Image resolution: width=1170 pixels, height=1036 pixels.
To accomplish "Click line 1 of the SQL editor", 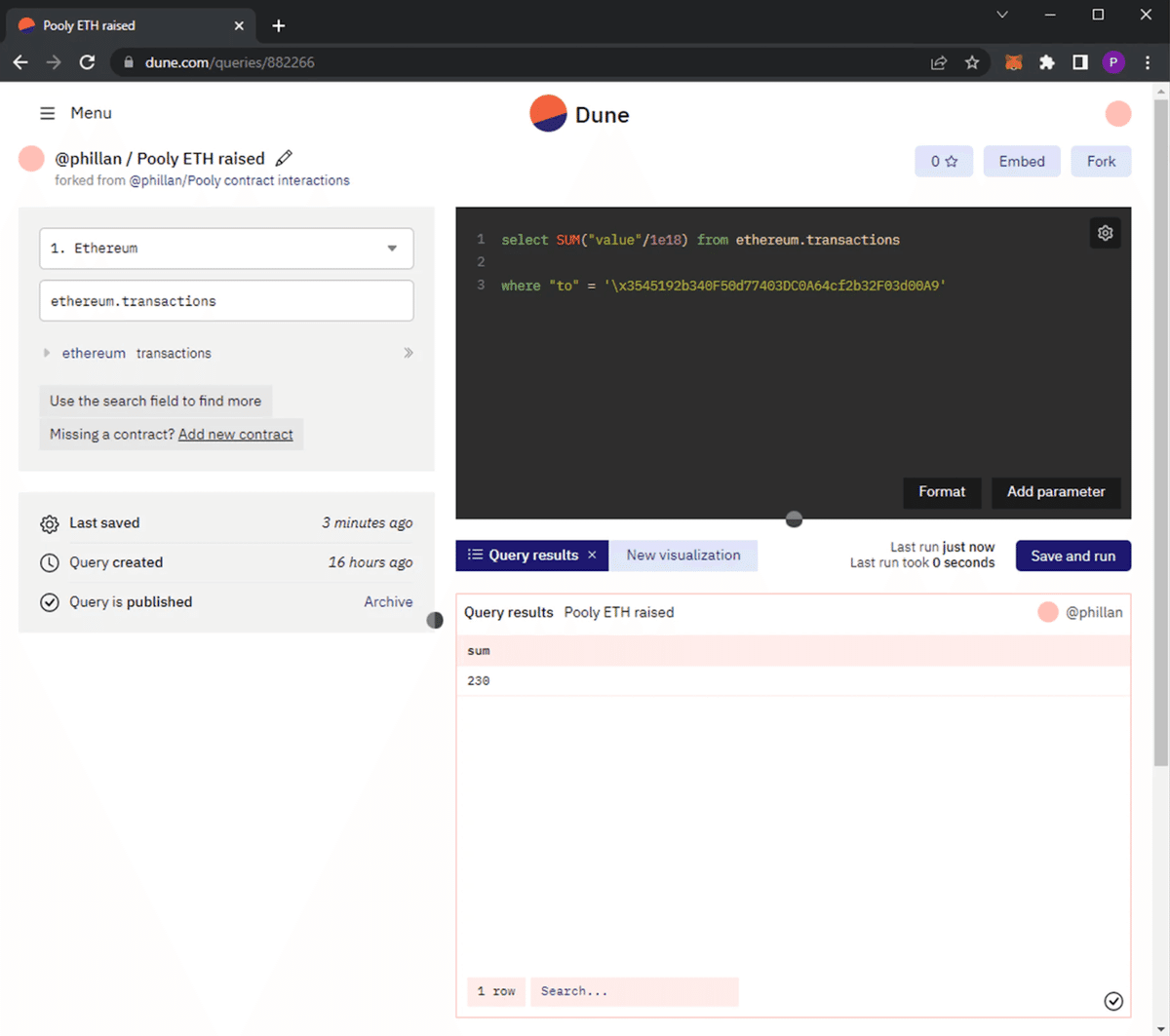I will click(x=700, y=240).
